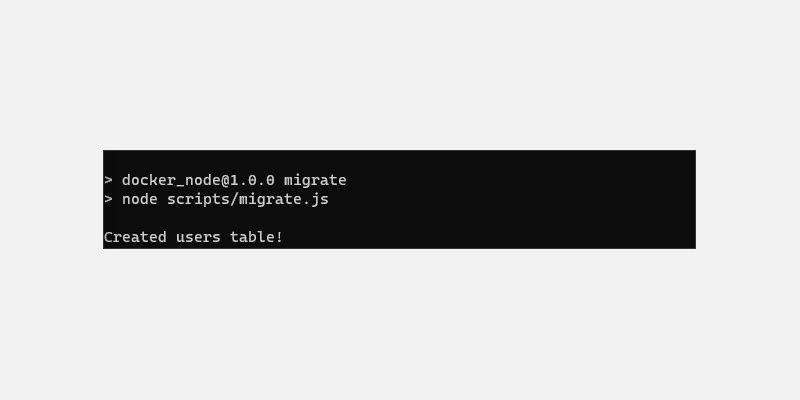Click the gray background above the terminal
The width and height of the screenshot is (800, 400).
(400, 77)
